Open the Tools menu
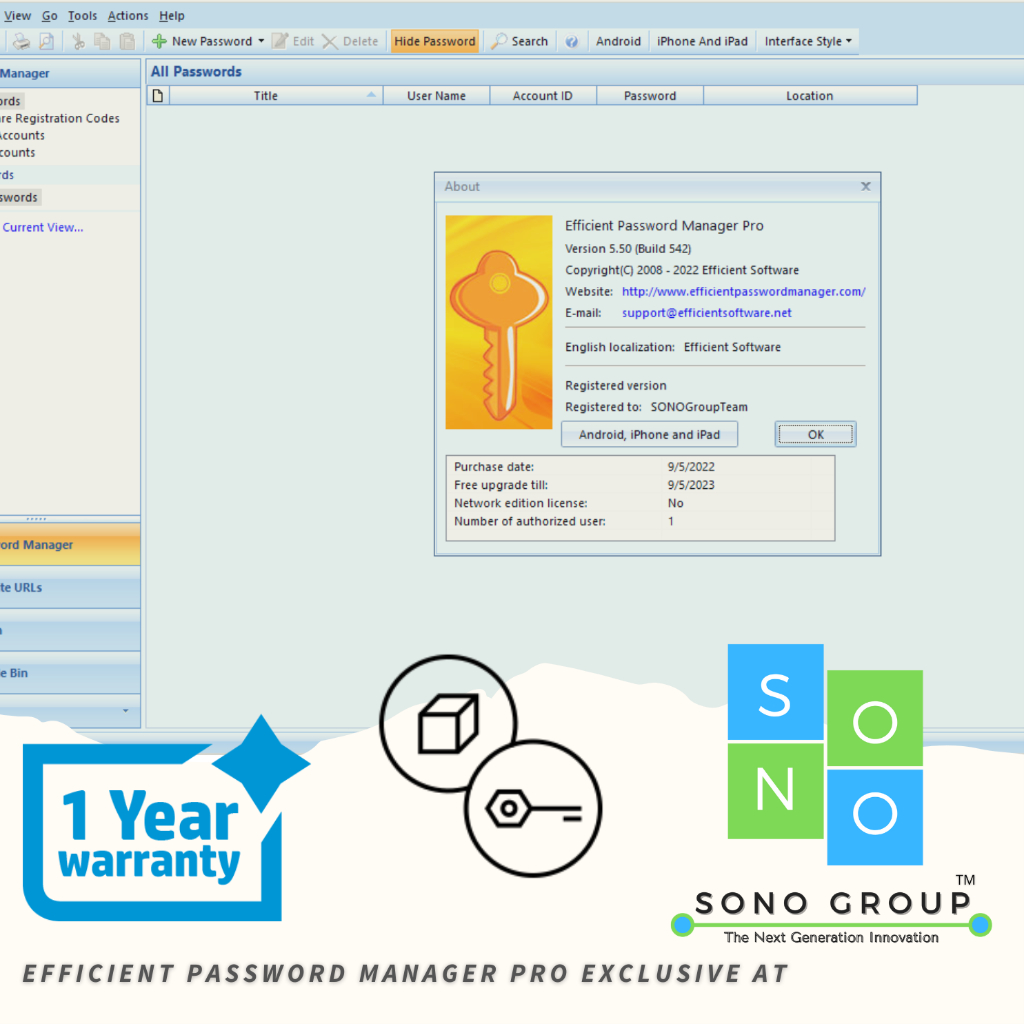Viewport: 1024px width, 1024px height. 82,15
